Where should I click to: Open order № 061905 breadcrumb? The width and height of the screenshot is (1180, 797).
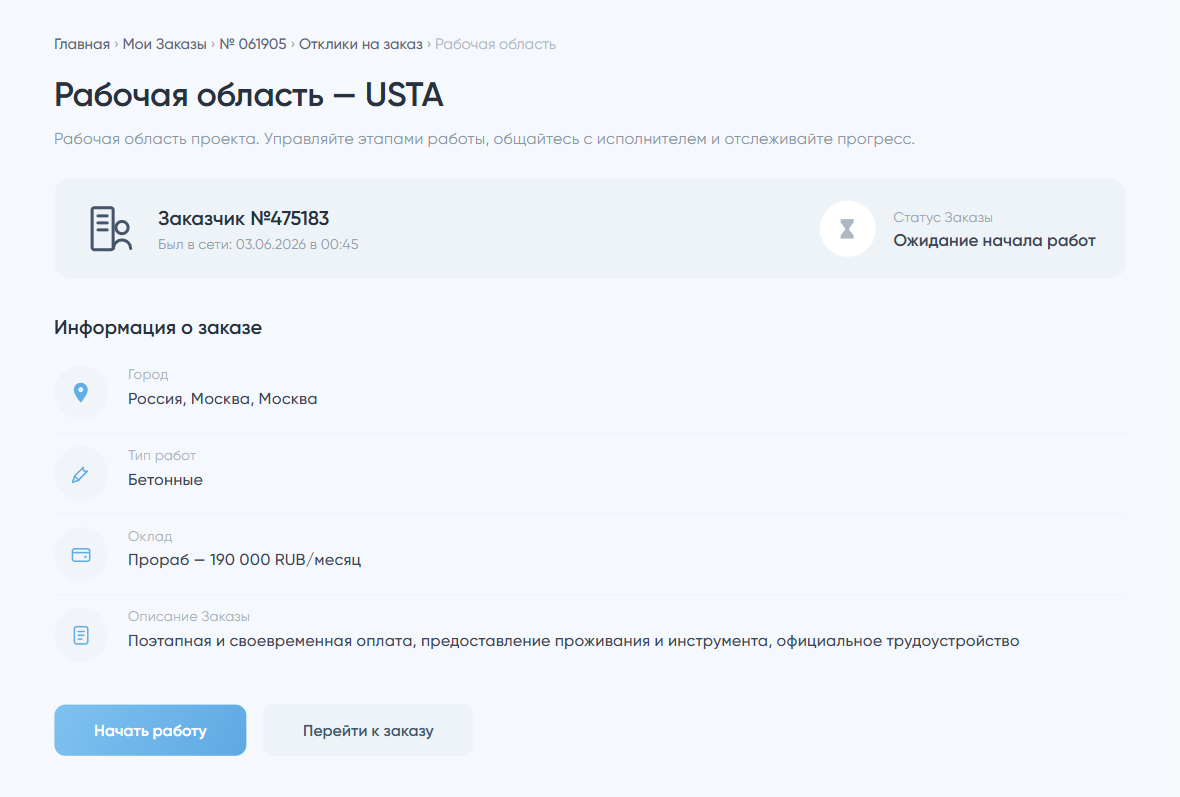click(253, 44)
